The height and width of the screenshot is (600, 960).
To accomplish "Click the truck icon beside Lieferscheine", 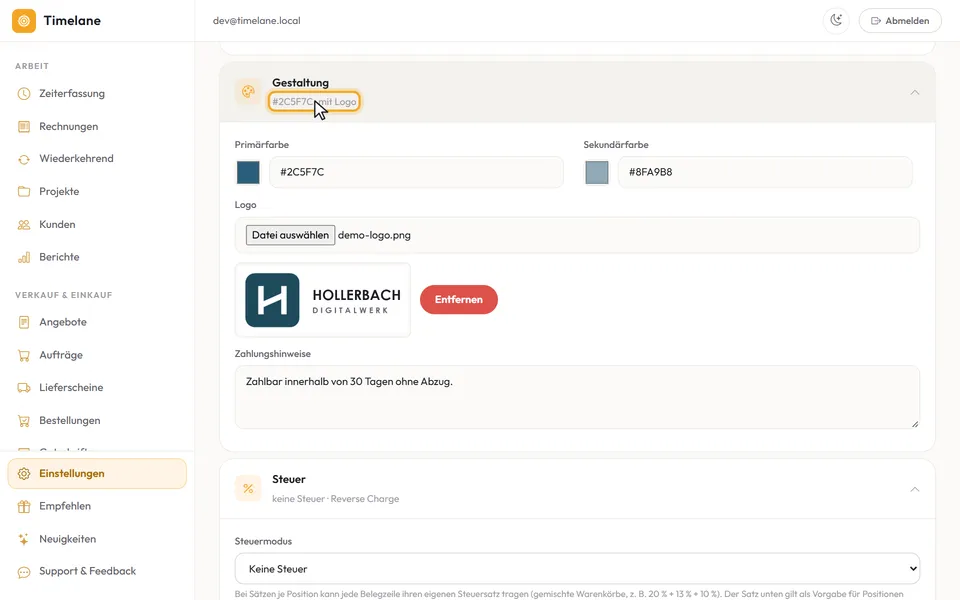I will tap(24, 388).
